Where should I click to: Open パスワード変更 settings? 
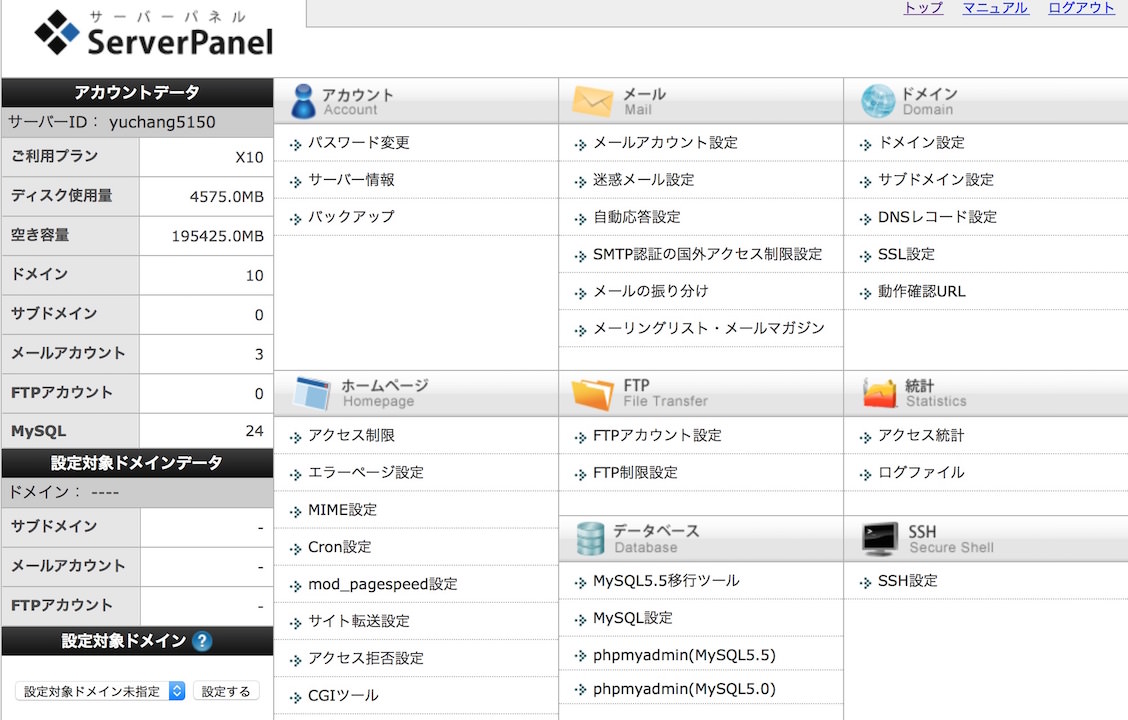(x=360, y=142)
